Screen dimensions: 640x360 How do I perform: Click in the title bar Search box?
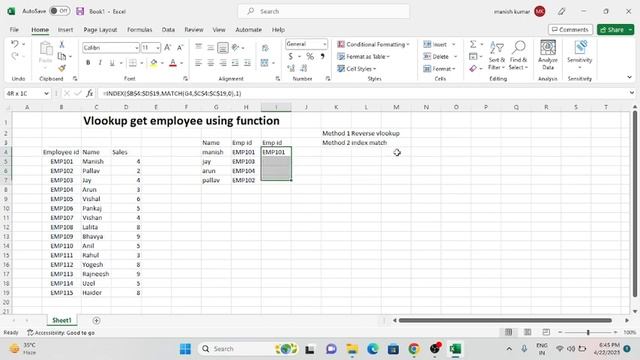(x=324, y=11)
